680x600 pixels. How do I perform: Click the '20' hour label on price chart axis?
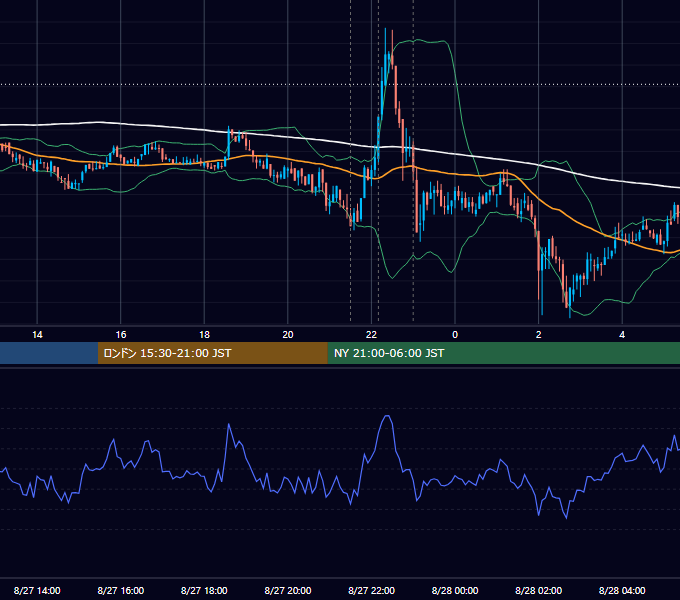point(288,335)
